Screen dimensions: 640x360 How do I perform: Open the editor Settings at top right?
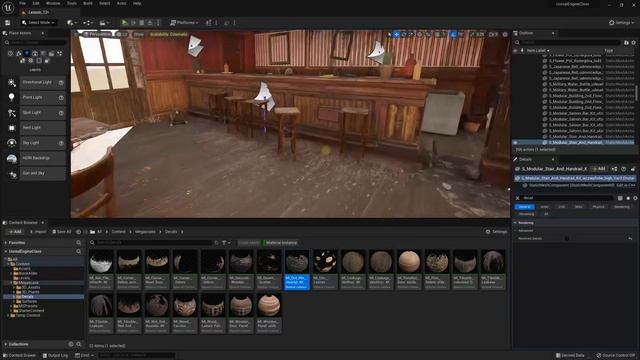tap(622, 23)
